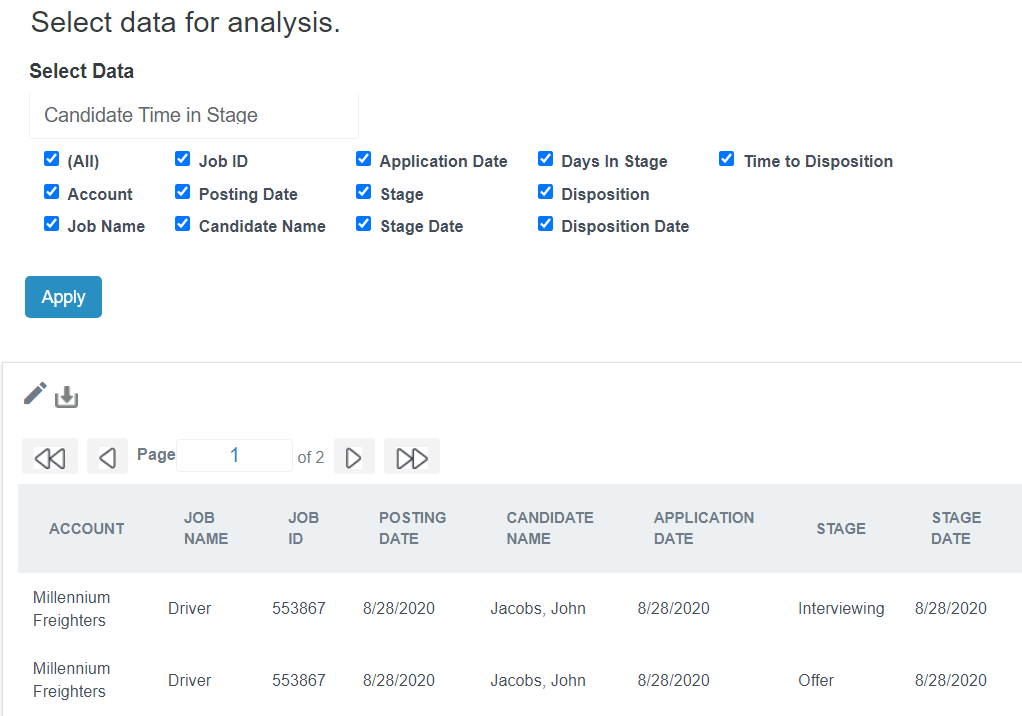
Task: Toggle the Posting Date checkbox
Action: pos(182,192)
